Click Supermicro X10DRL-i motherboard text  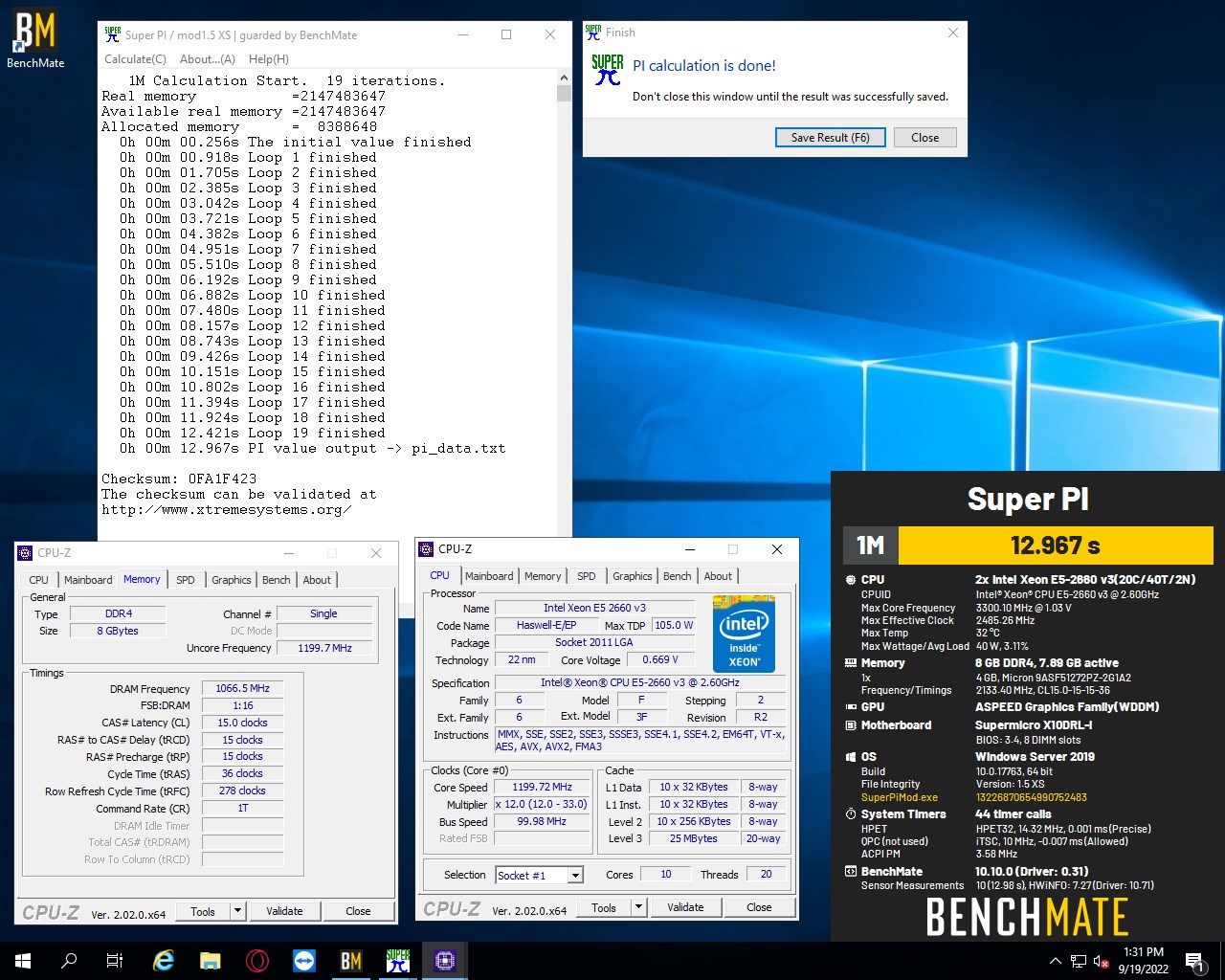pos(1034,724)
